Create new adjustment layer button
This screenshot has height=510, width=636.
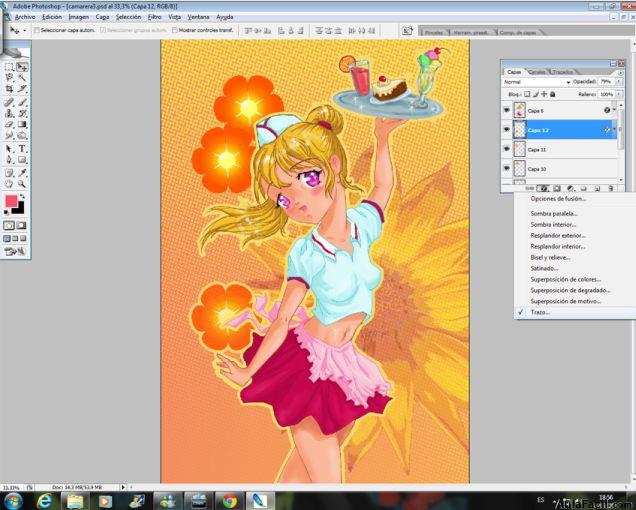point(571,189)
